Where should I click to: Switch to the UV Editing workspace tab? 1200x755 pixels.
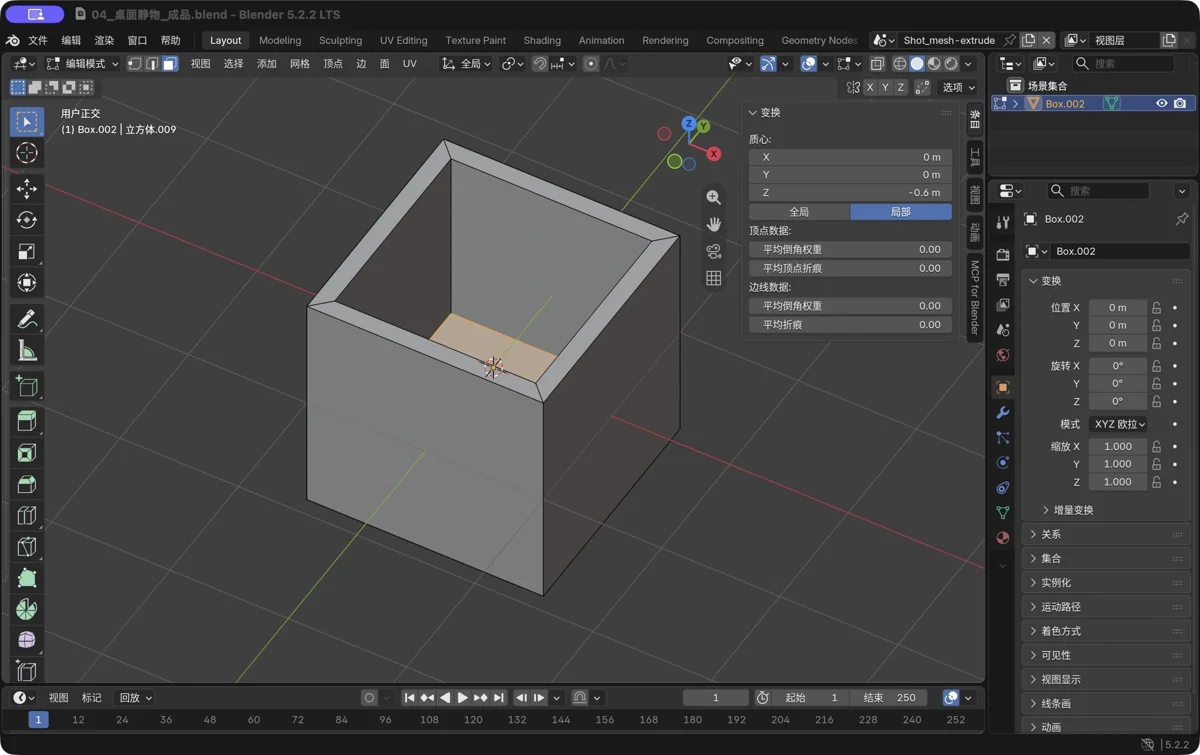click(x=403, y=40)
